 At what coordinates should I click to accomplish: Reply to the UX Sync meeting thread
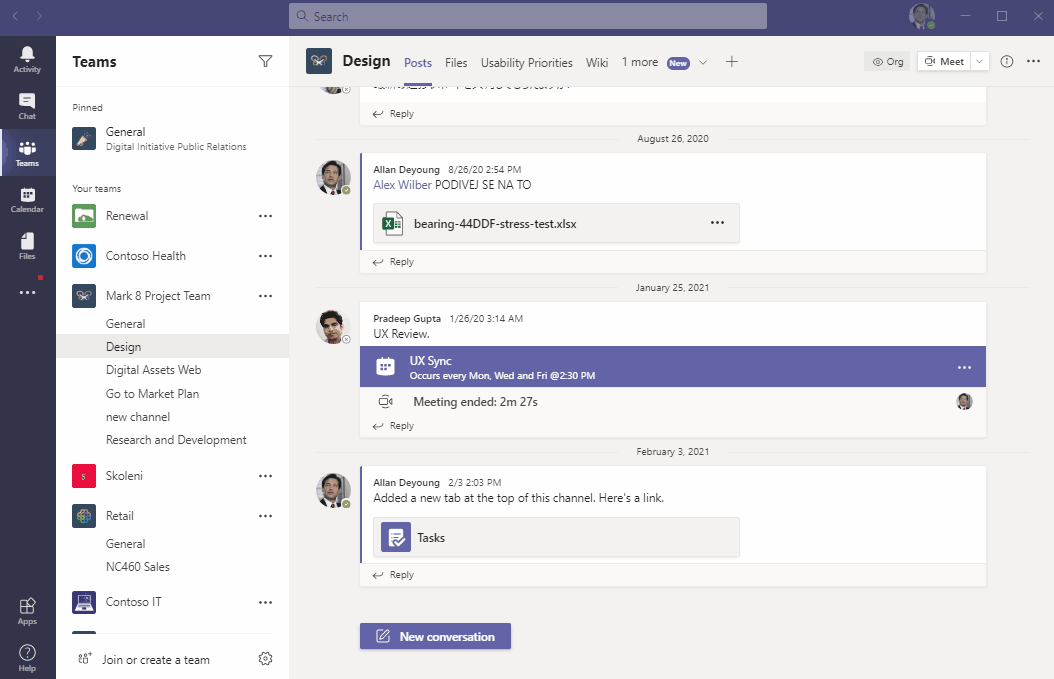coord(394,426)
